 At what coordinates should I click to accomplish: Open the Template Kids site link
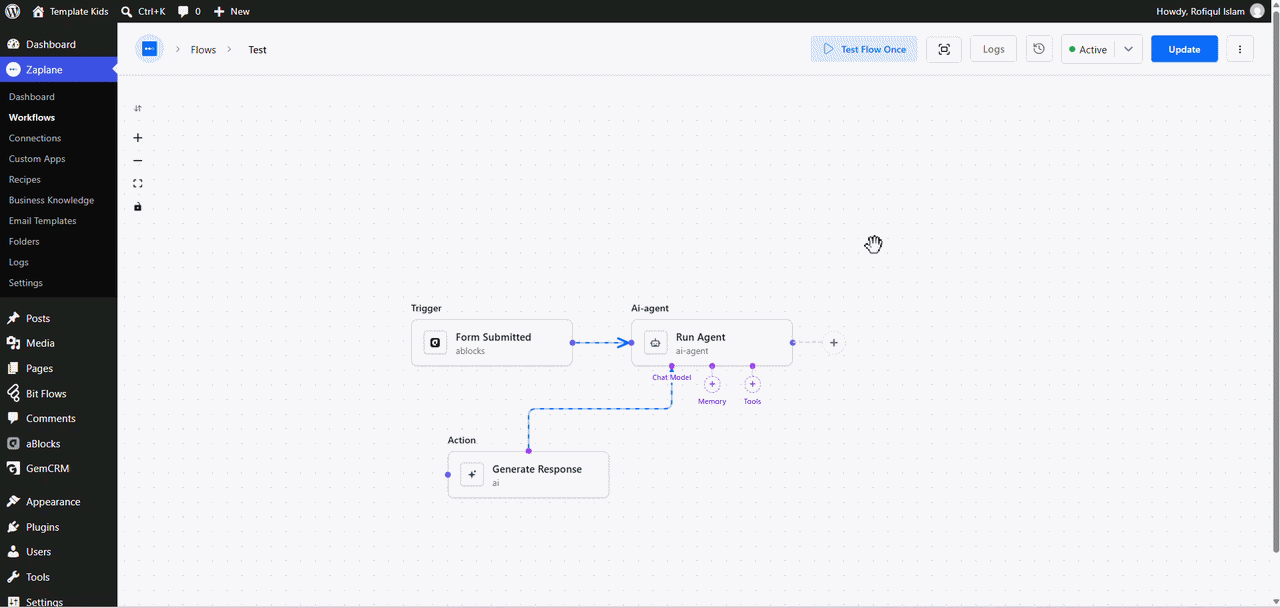click(70, 11)
